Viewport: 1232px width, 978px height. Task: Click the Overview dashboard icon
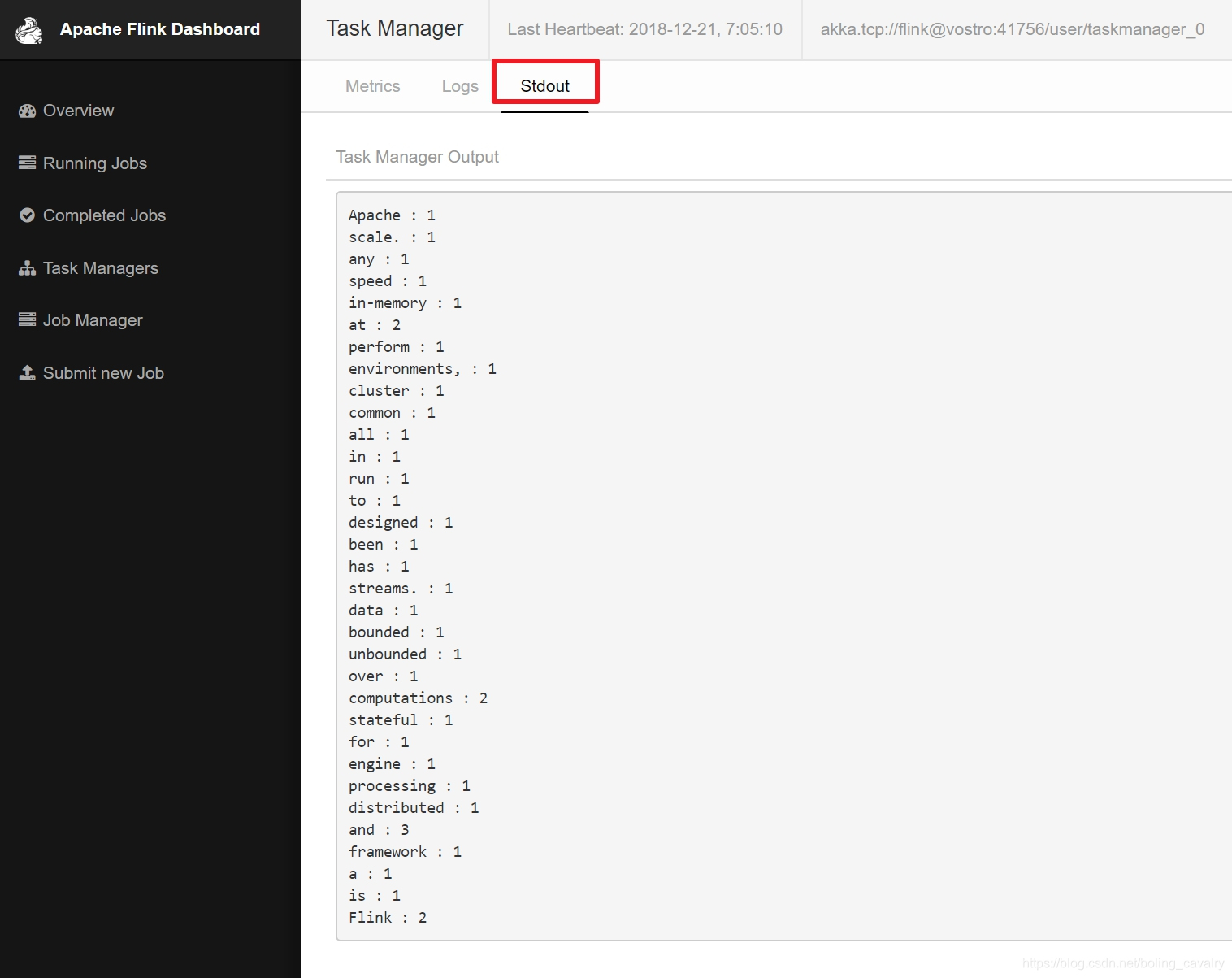28,111
